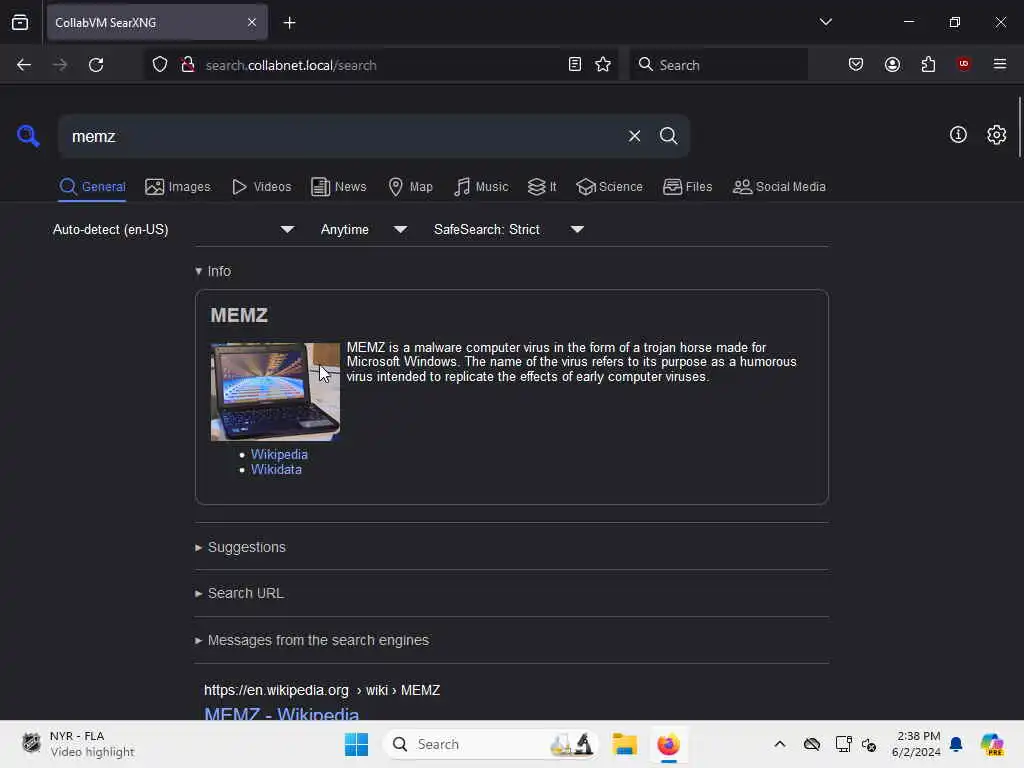The image size is (1024, 768).
Task: View site security lock info
Action: (x=188, y=65)
